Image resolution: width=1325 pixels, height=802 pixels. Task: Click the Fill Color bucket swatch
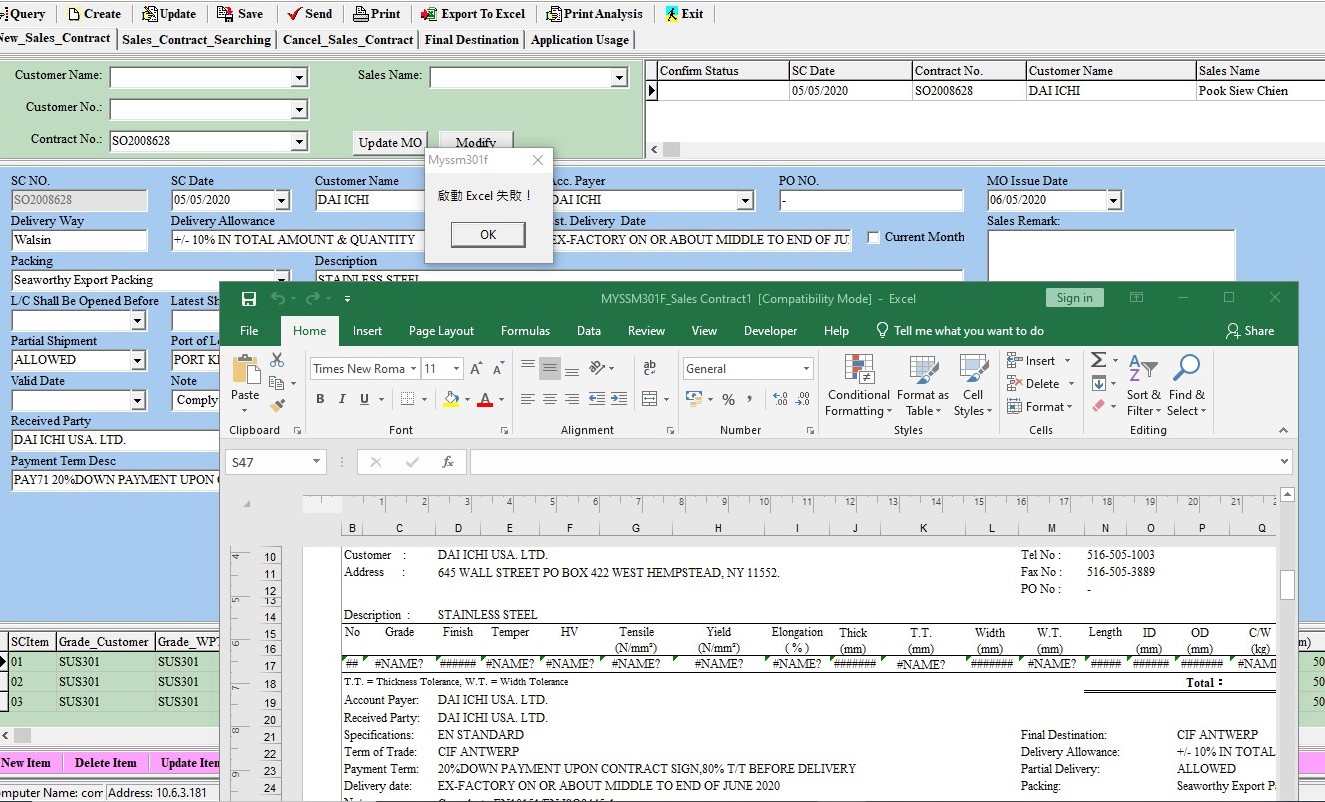tap(451, 399)
